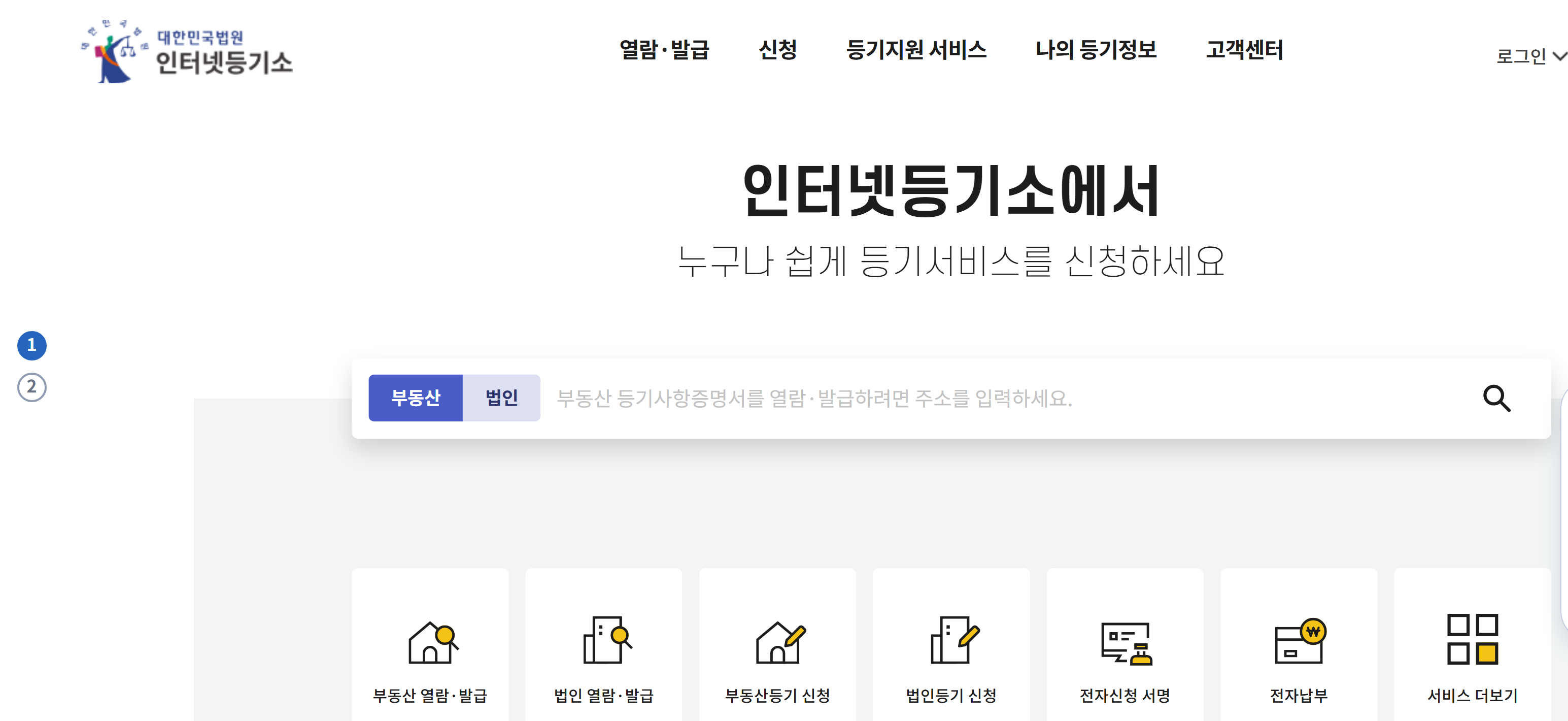Screen dimensions: 1568x721
Task: Open 법인 열람·발급 building icon
Action: pyautogui.click(x=606, y=640)
